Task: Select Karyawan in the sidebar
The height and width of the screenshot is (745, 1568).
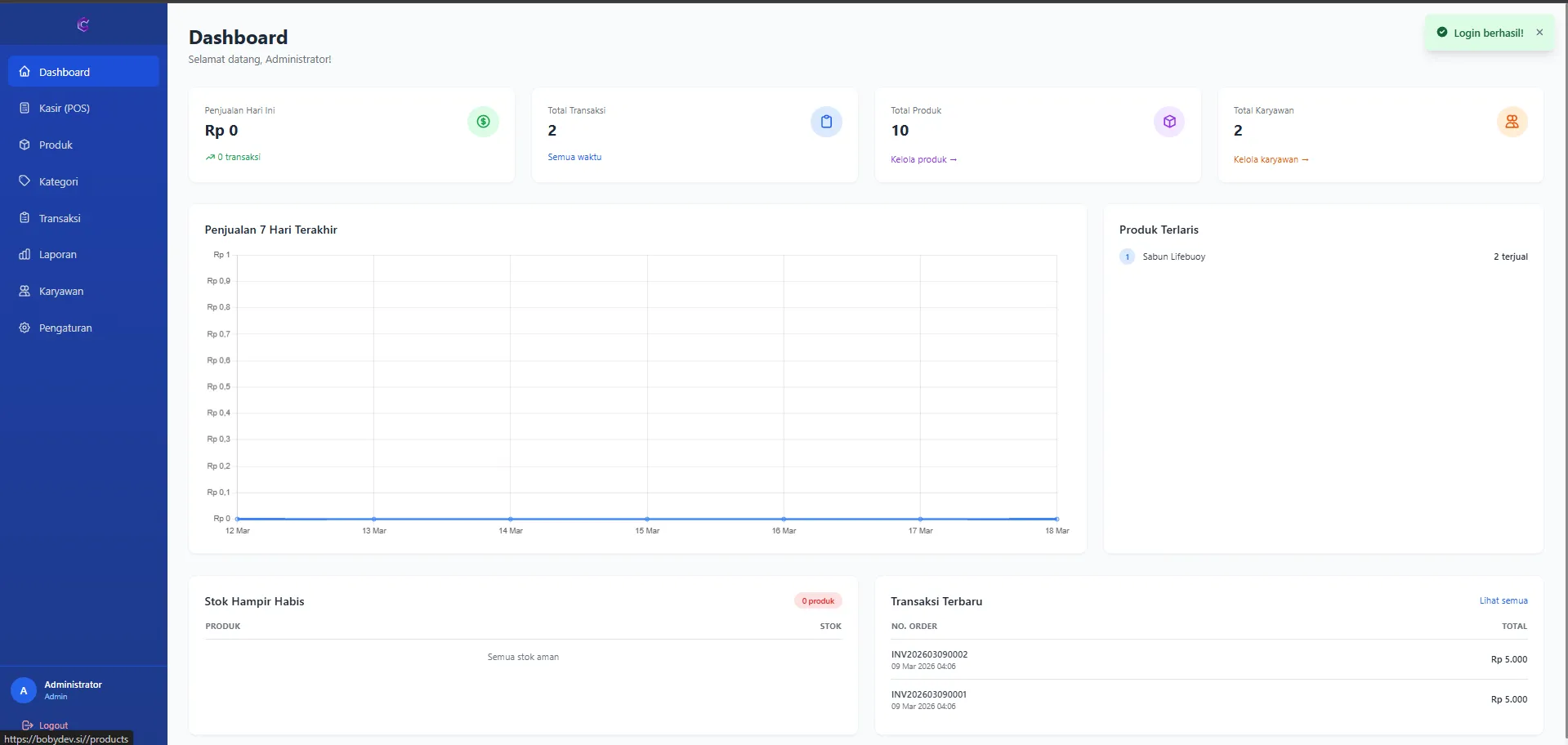Action: click(x=61, y=291)
